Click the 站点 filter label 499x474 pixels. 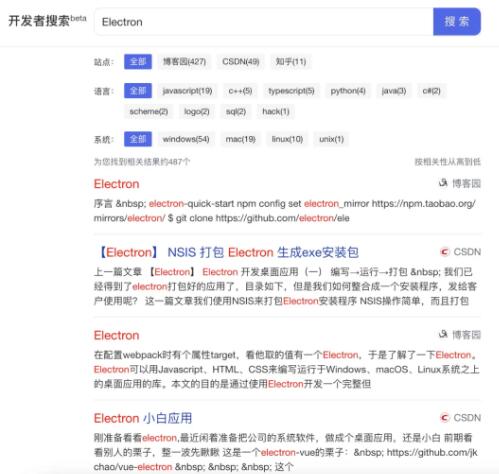pyautogui.click(x=104, y=62)
